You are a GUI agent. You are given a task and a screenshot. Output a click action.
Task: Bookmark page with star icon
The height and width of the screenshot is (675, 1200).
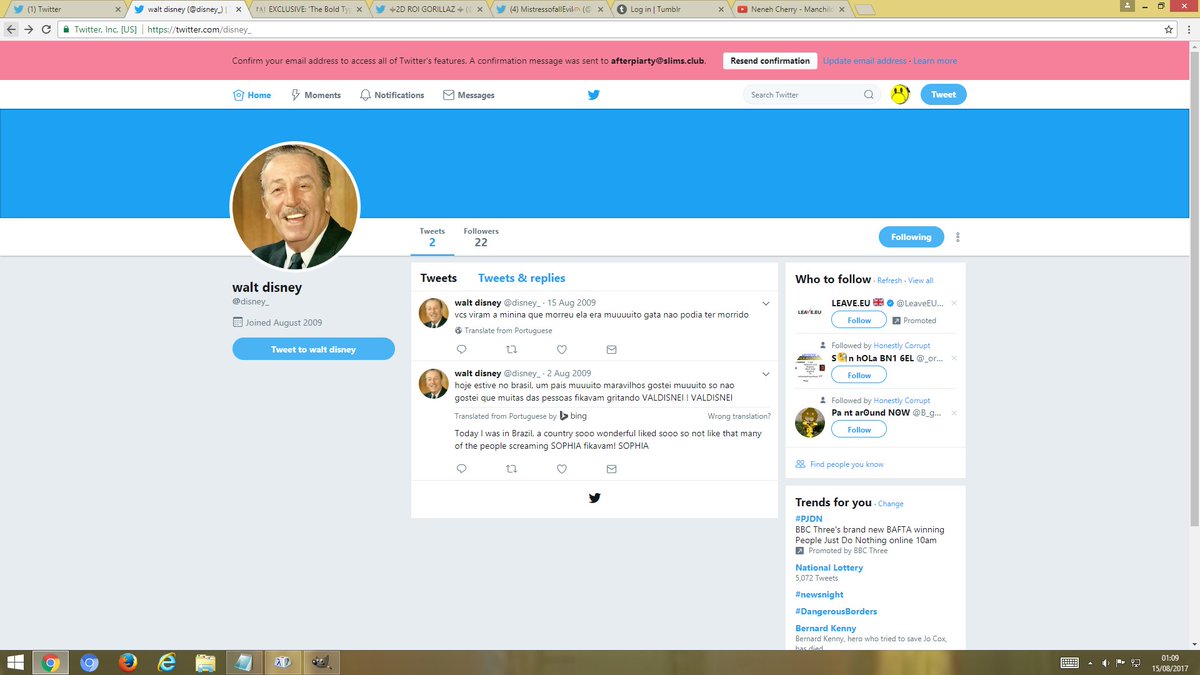pyautogui.click(x=1168, y=29)
